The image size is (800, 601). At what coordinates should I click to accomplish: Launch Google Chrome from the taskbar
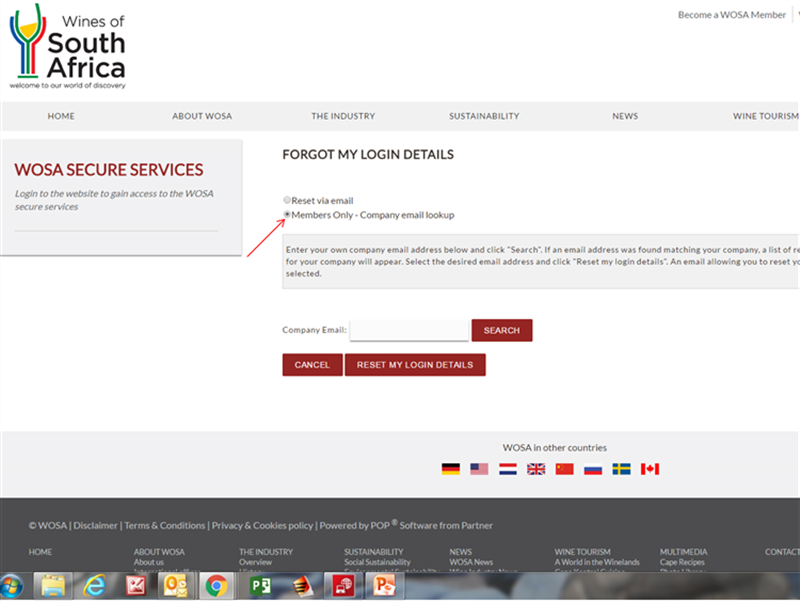tap(216, 586)
